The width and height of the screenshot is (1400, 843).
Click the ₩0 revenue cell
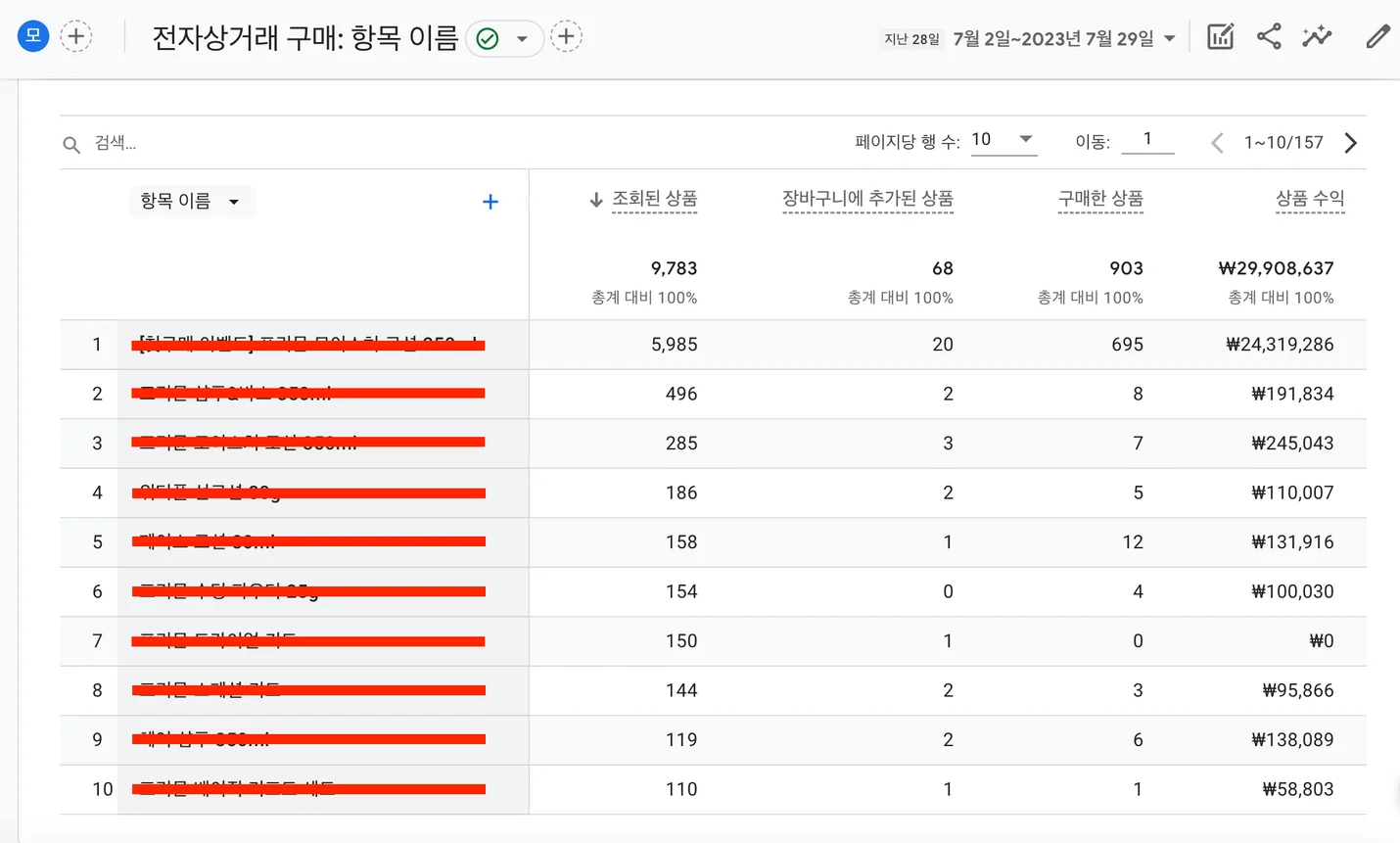1321,641
